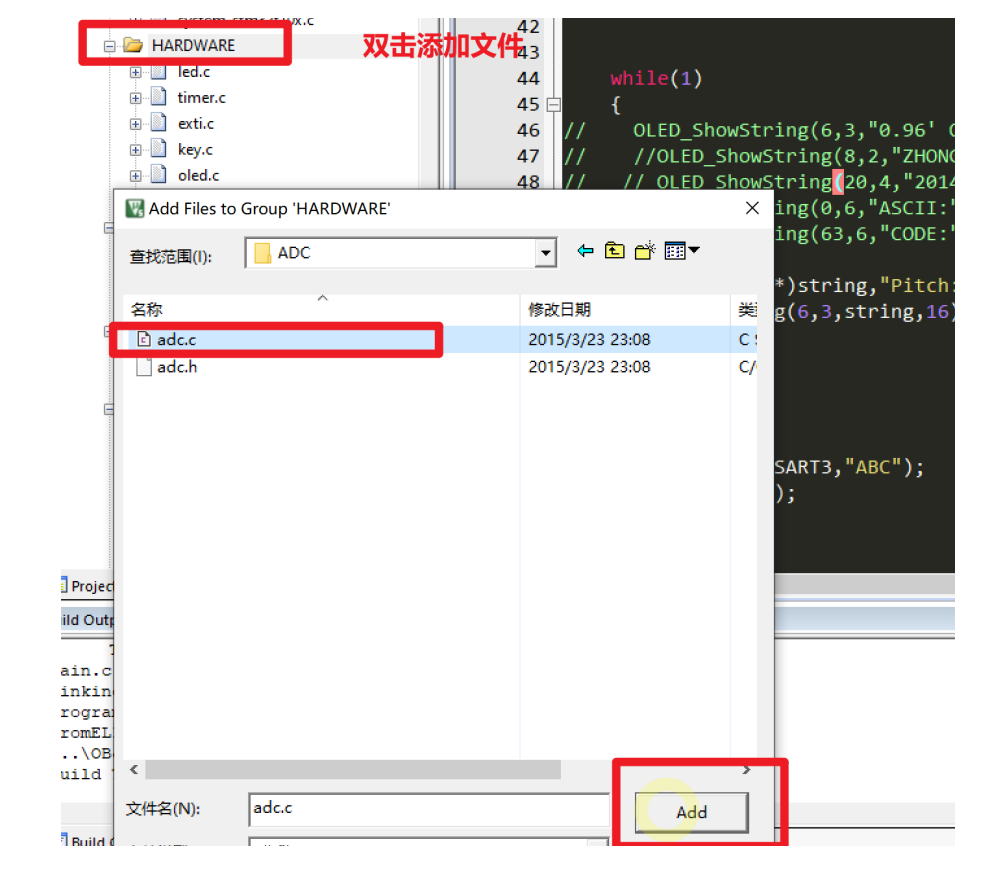The image size is (985, 871).
Task: Collapse code fold at line 45
Action: click(x=553, y=105)
